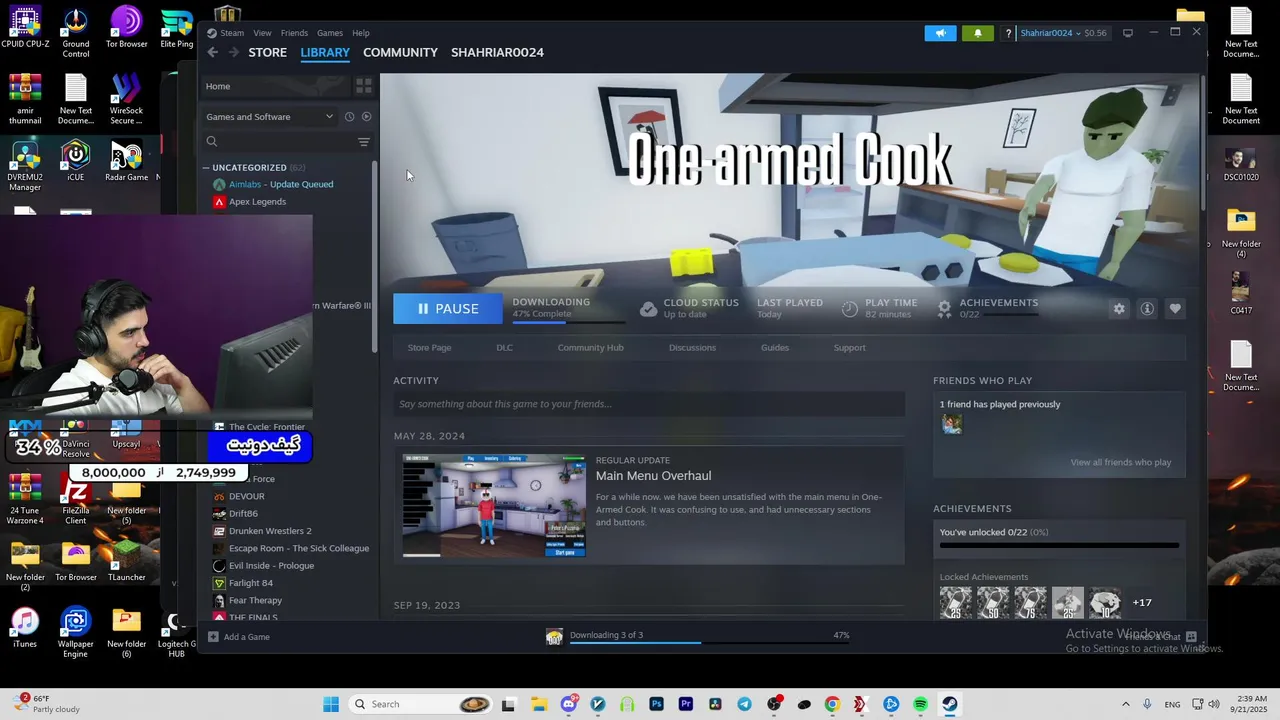Select Drunken Wrestlers 2 in the list
This screenshot has width=1280, height=720.
270,531
